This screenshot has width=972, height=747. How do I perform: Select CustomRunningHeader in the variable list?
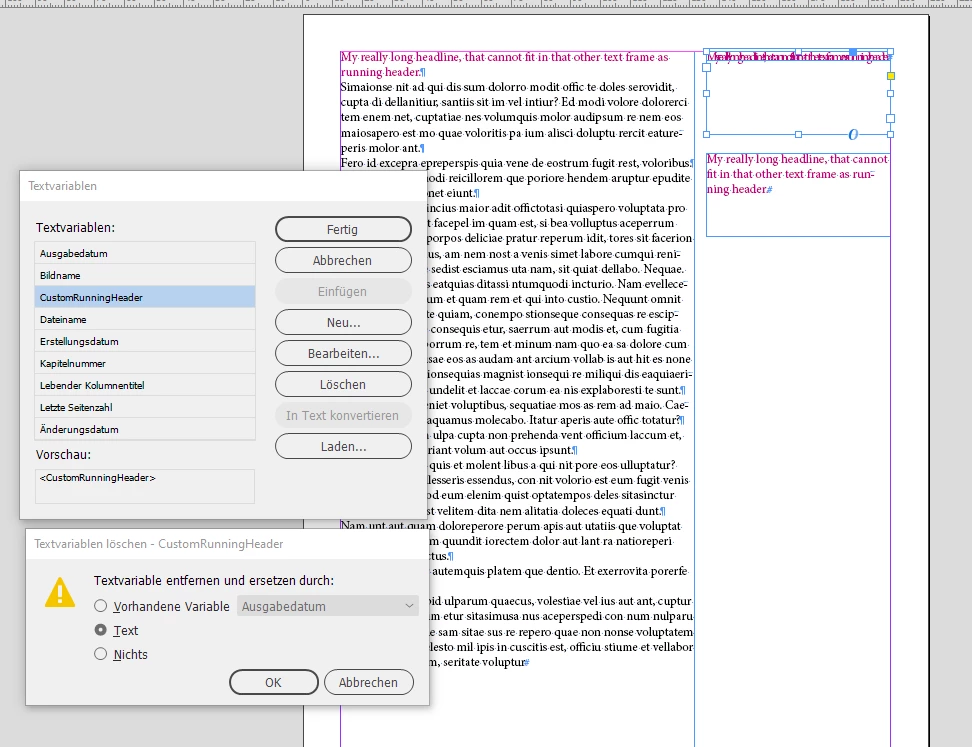(145, 298)
